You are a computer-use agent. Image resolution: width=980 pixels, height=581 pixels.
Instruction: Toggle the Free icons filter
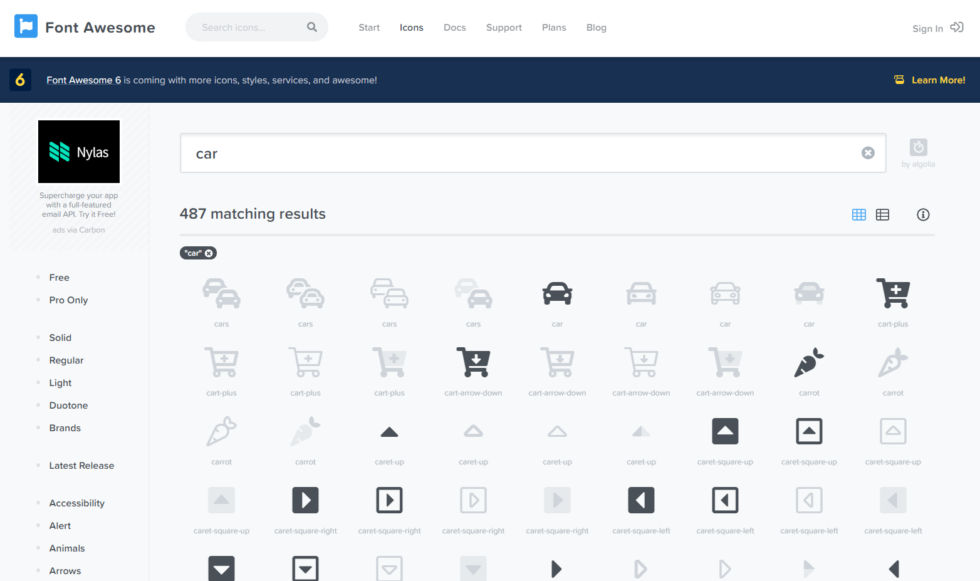click(59, 277)
